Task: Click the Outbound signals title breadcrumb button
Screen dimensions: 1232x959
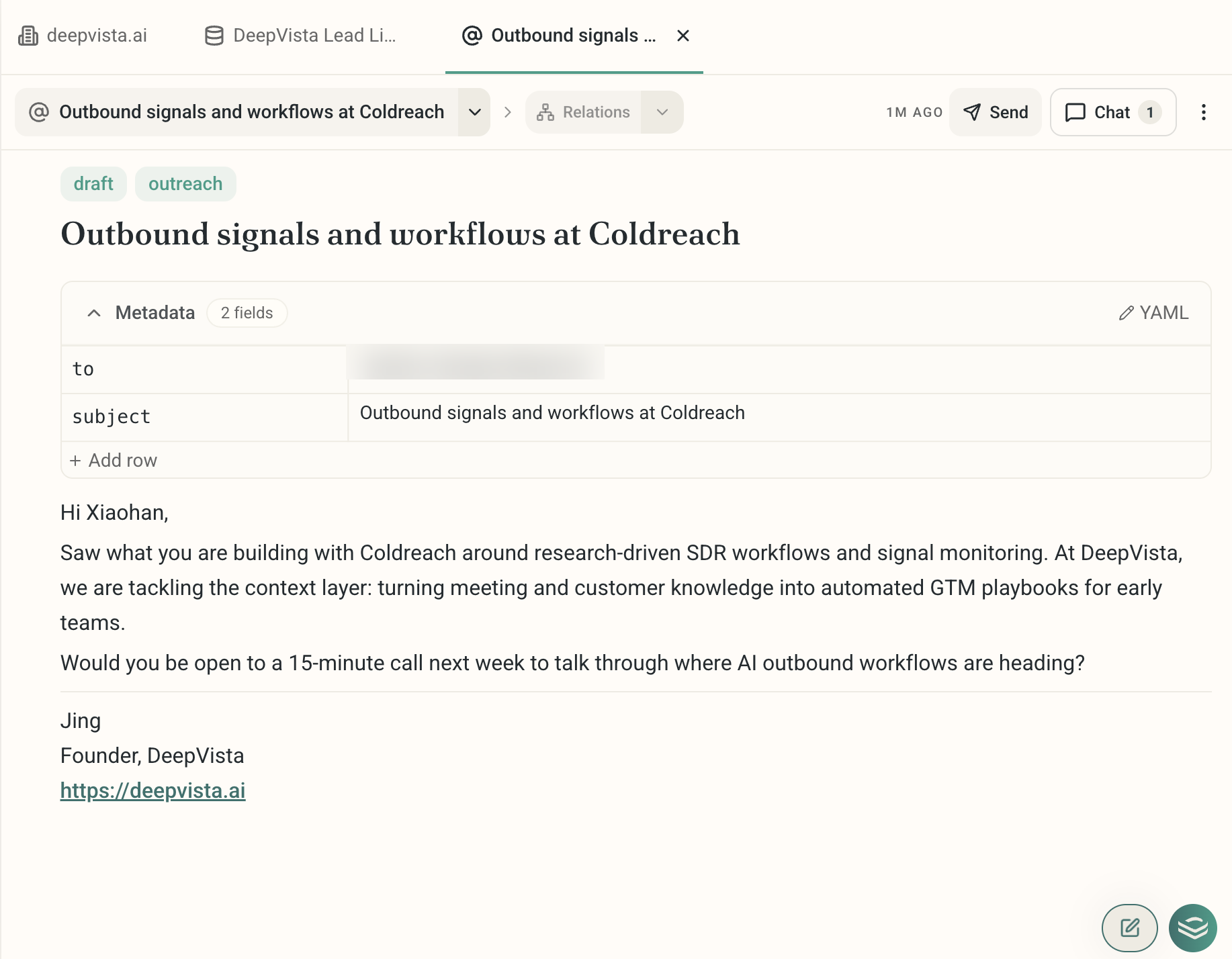Action: tap(236, 112)
